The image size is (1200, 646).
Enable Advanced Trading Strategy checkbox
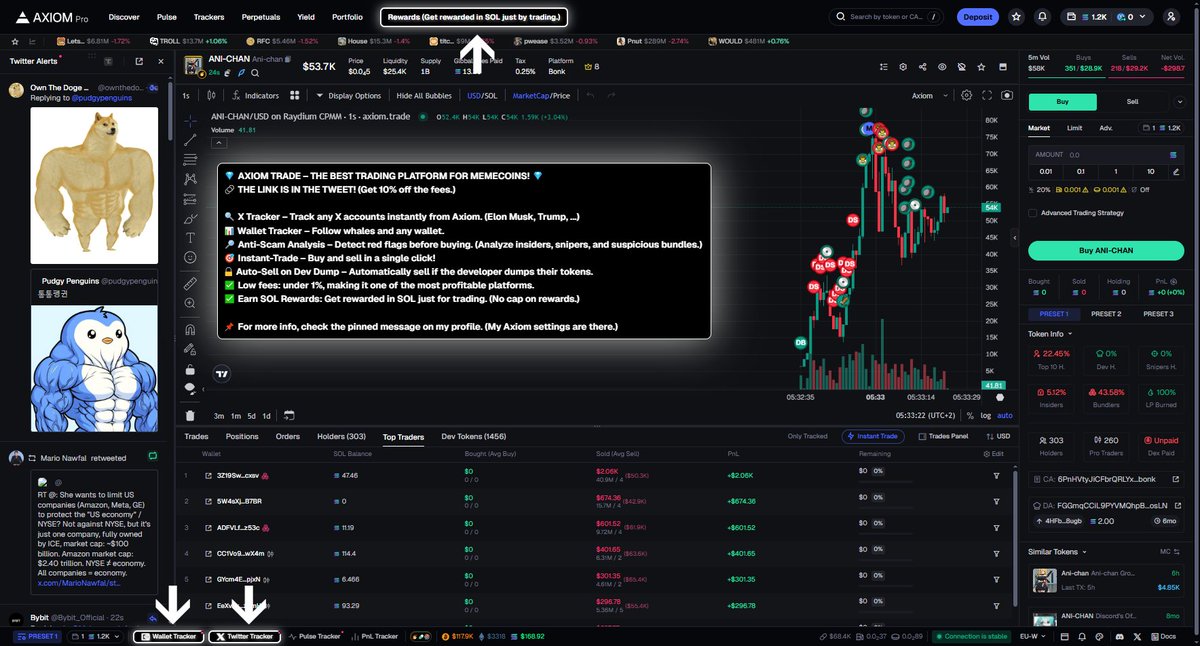tap(1033, 212)
